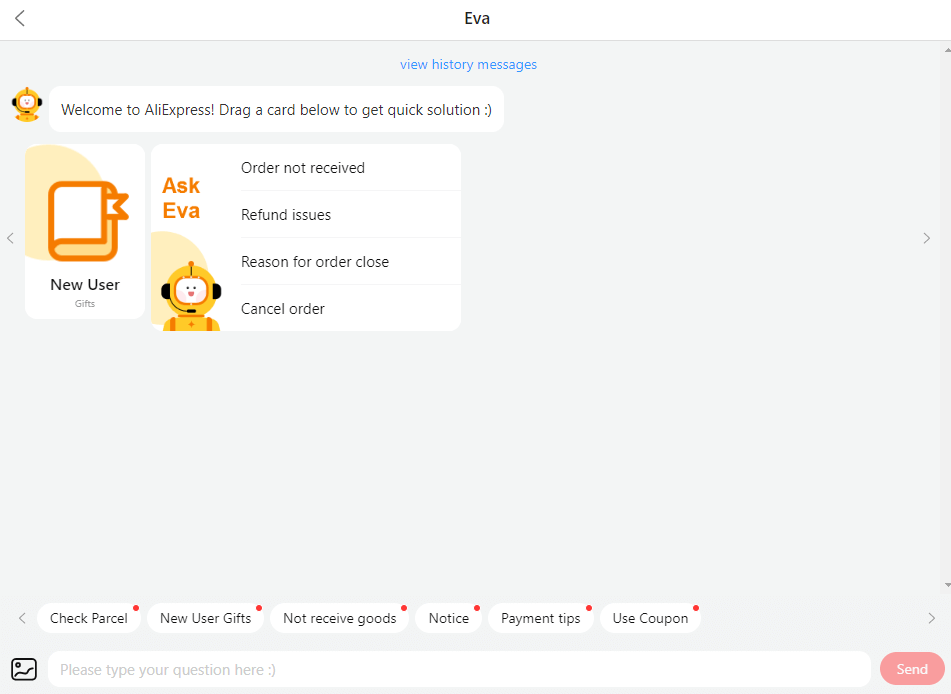
Task: Click Eva's robot avatar next to the welcome message
Action: [x=27, y=105]
